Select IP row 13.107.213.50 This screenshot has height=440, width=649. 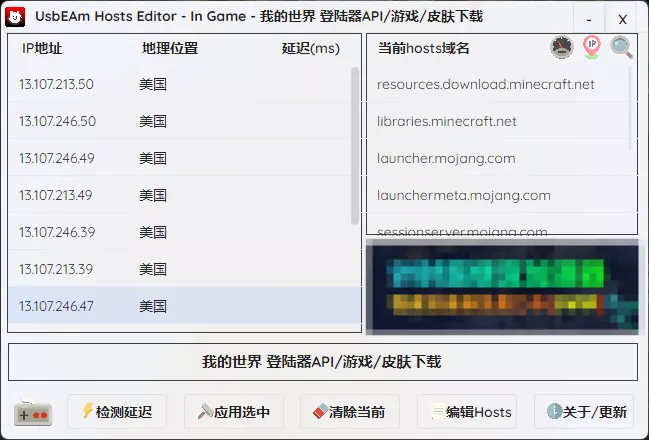click(180, 84)
